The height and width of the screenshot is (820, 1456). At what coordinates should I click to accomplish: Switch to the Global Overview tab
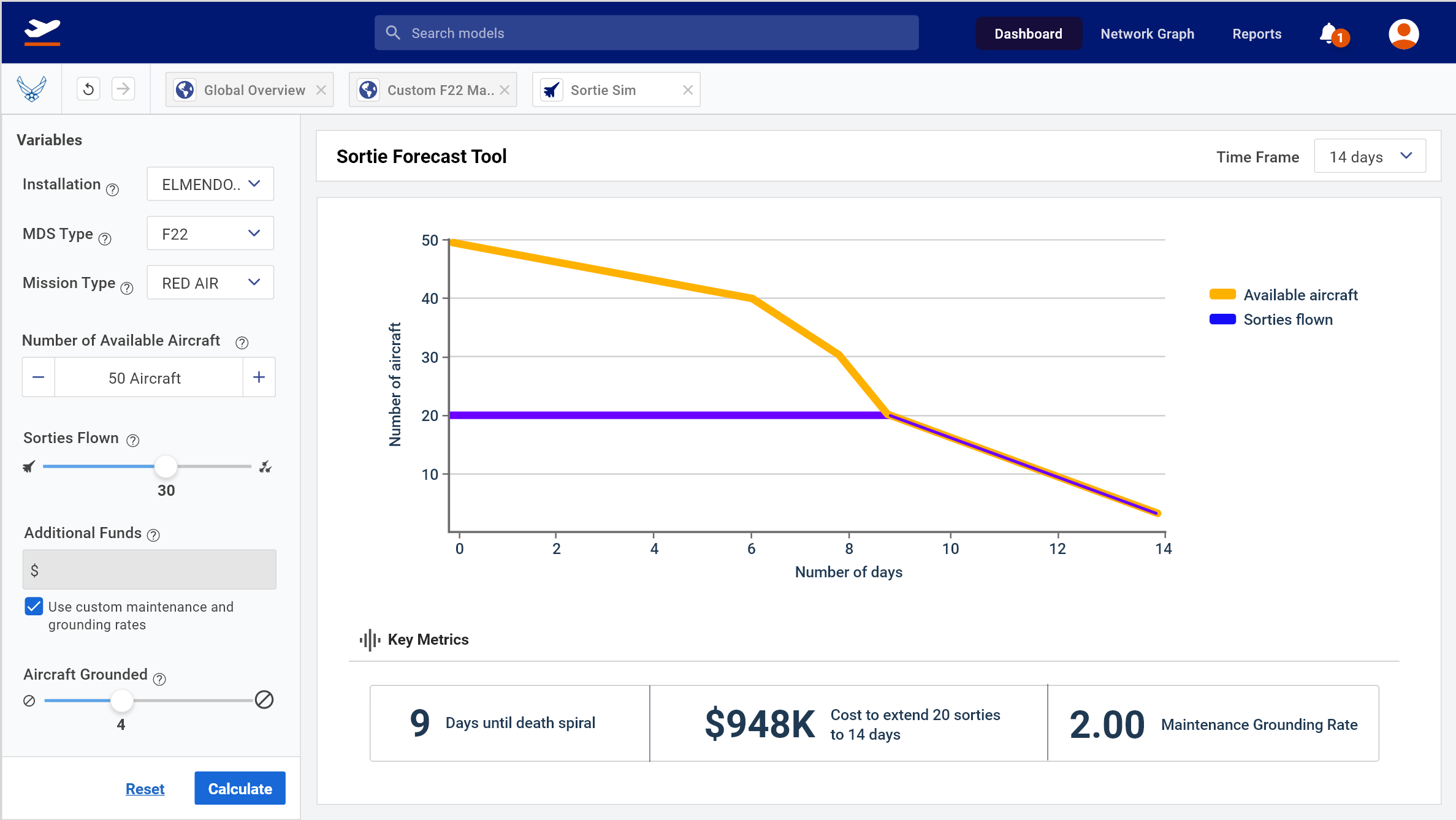coord(254,90)
